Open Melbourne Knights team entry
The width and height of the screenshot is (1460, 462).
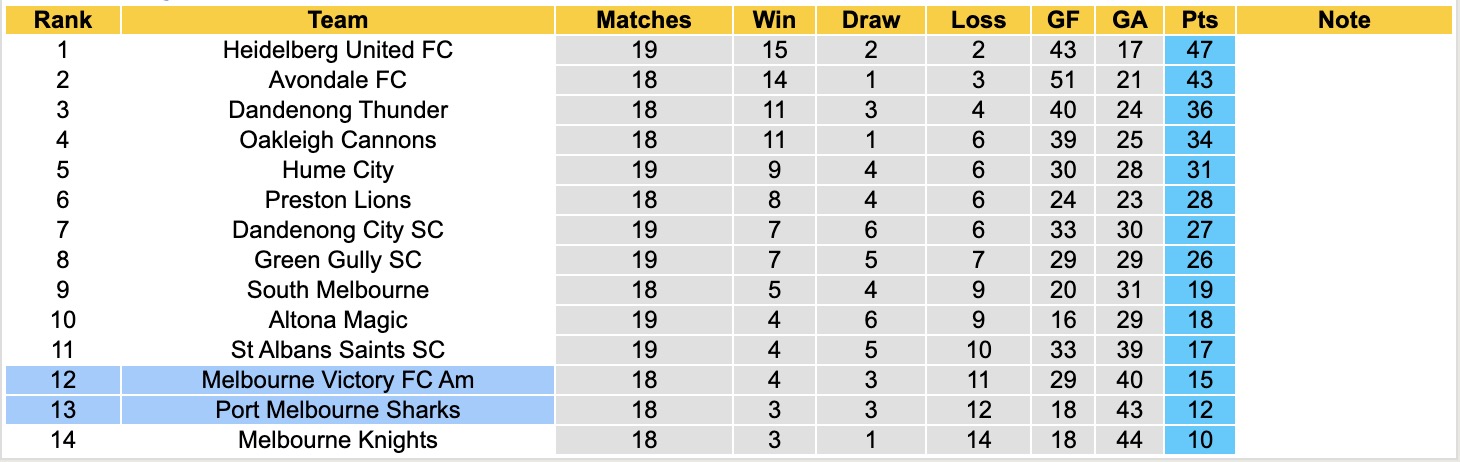coord(337,440)
